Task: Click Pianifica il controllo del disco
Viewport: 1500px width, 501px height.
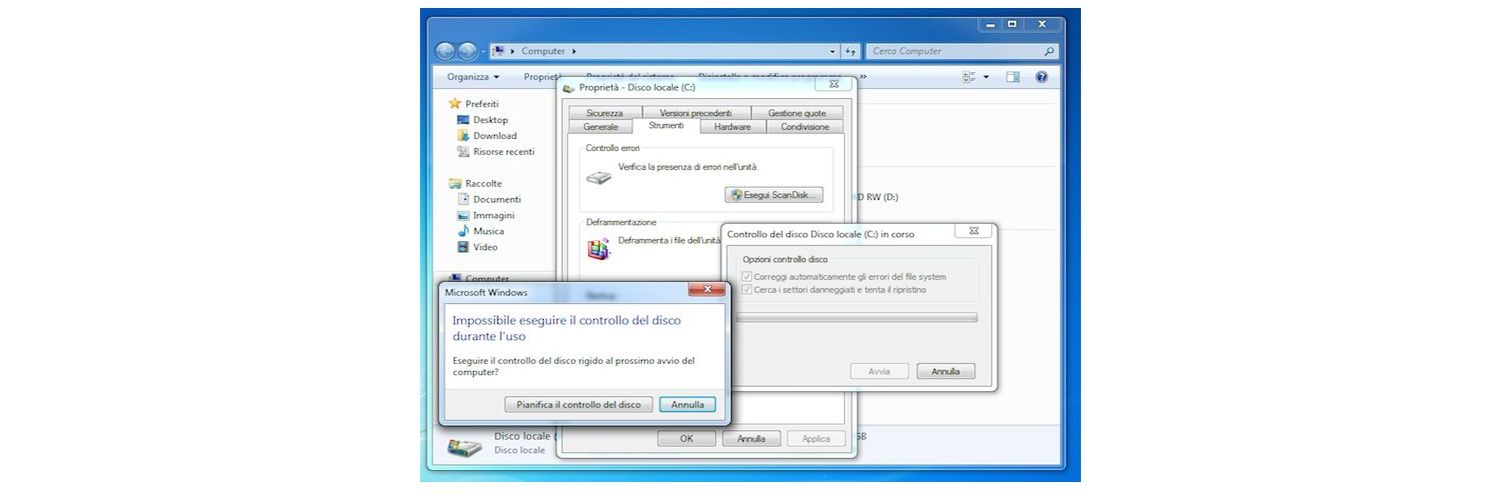Action: pyautogui.click(x=579, y=405)
